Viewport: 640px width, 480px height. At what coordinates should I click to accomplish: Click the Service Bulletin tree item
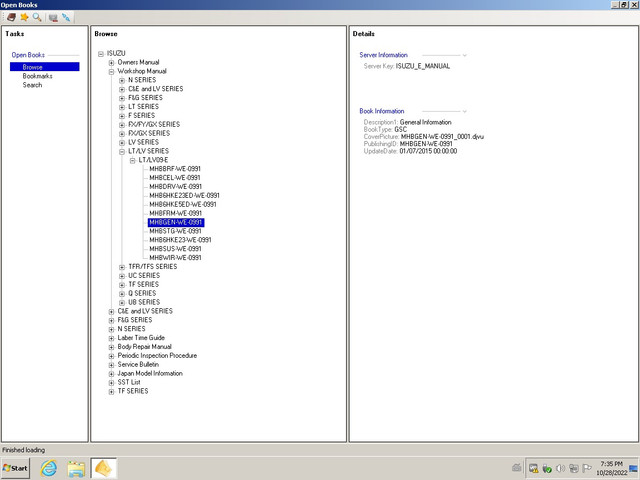[138, 364]
